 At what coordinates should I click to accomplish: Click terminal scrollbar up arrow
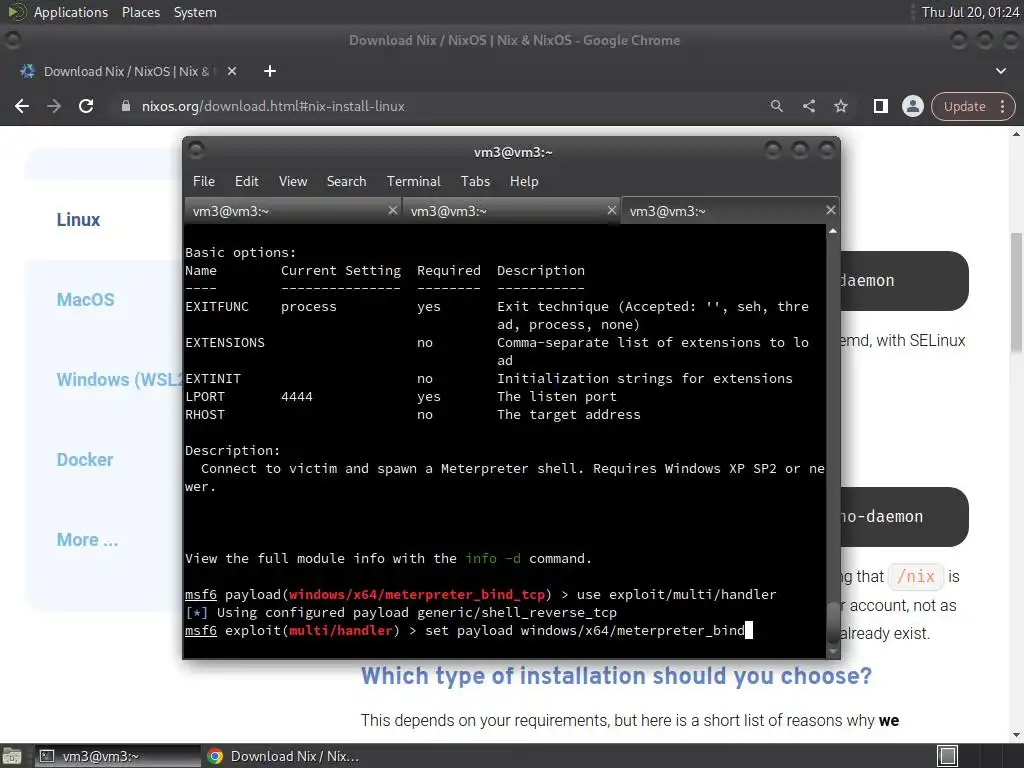[833, 231]
